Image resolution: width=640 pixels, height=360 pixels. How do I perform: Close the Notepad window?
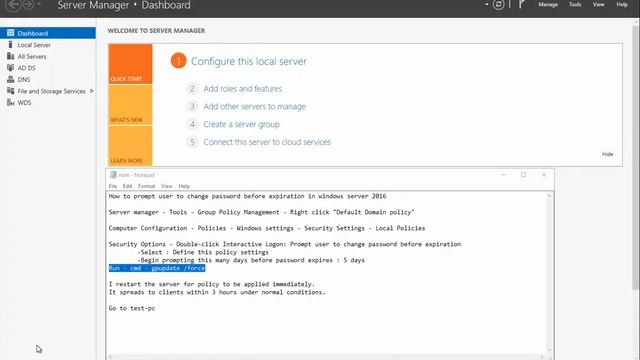544,175
